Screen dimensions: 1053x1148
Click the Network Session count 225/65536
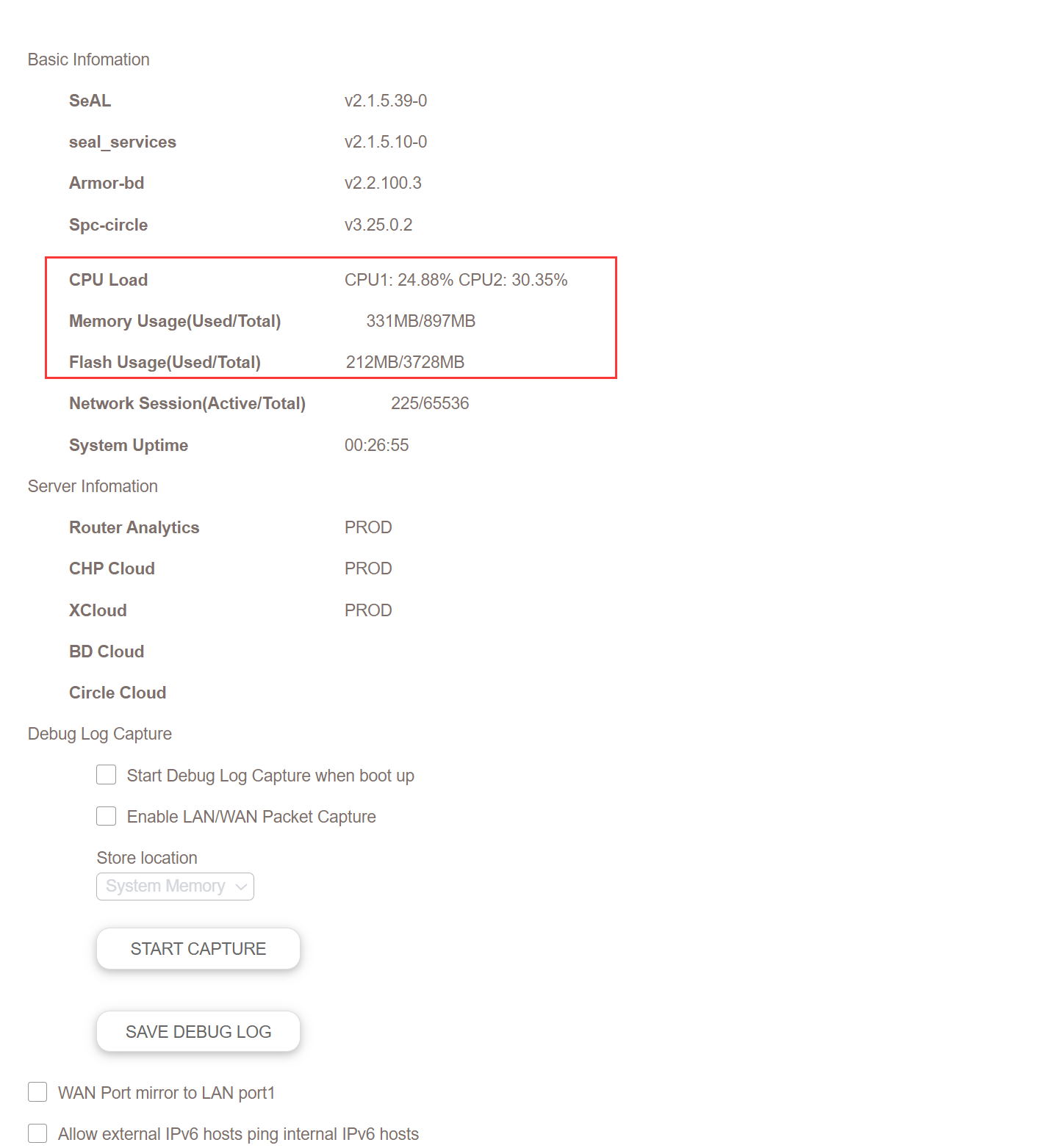(x=430, y=403)
